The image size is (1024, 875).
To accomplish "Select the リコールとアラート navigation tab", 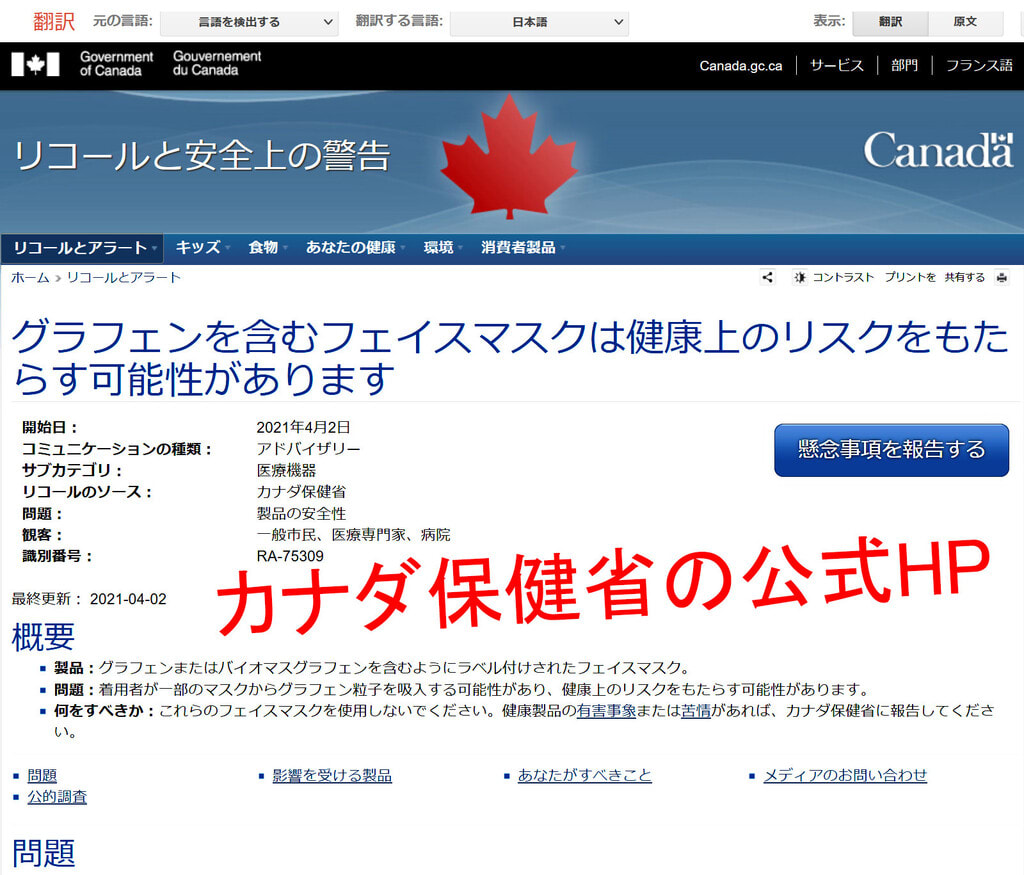I will [x=82, y=248].
